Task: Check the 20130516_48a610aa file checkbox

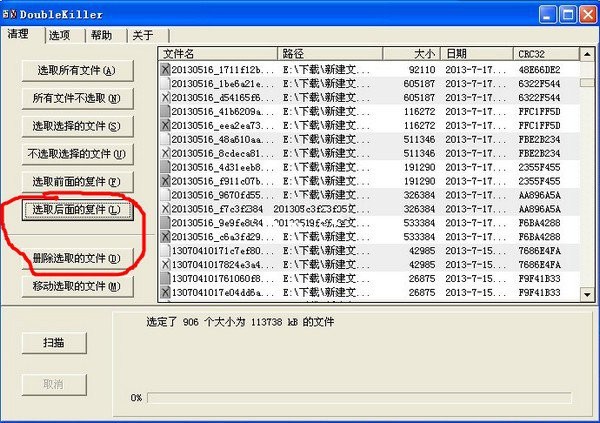Action: 165,139
